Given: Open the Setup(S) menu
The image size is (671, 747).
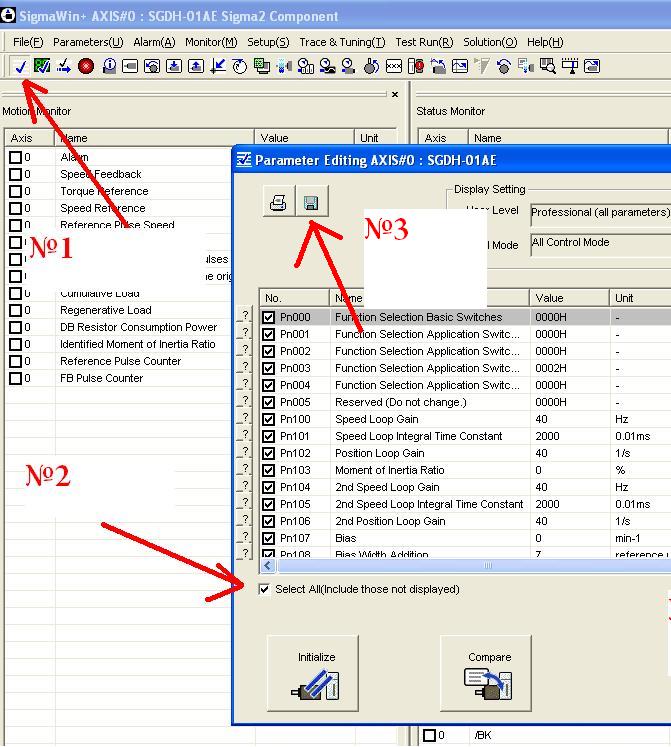Looking at the screenshot, I should tap(268, 42).
